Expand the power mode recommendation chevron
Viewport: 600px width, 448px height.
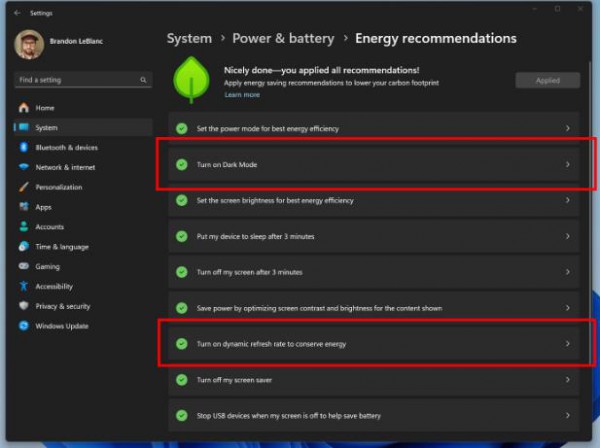(567, 128)
